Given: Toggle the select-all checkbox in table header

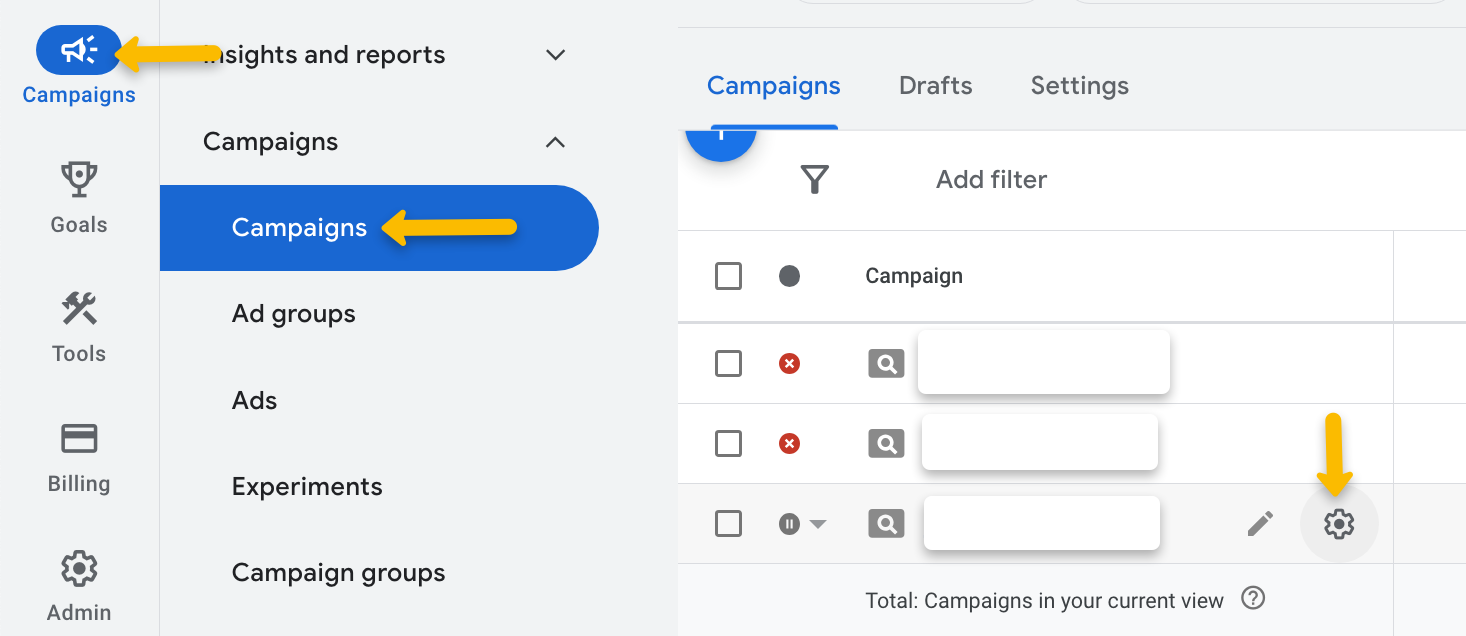Looking at the screenshot, I should tap(728, 276).
